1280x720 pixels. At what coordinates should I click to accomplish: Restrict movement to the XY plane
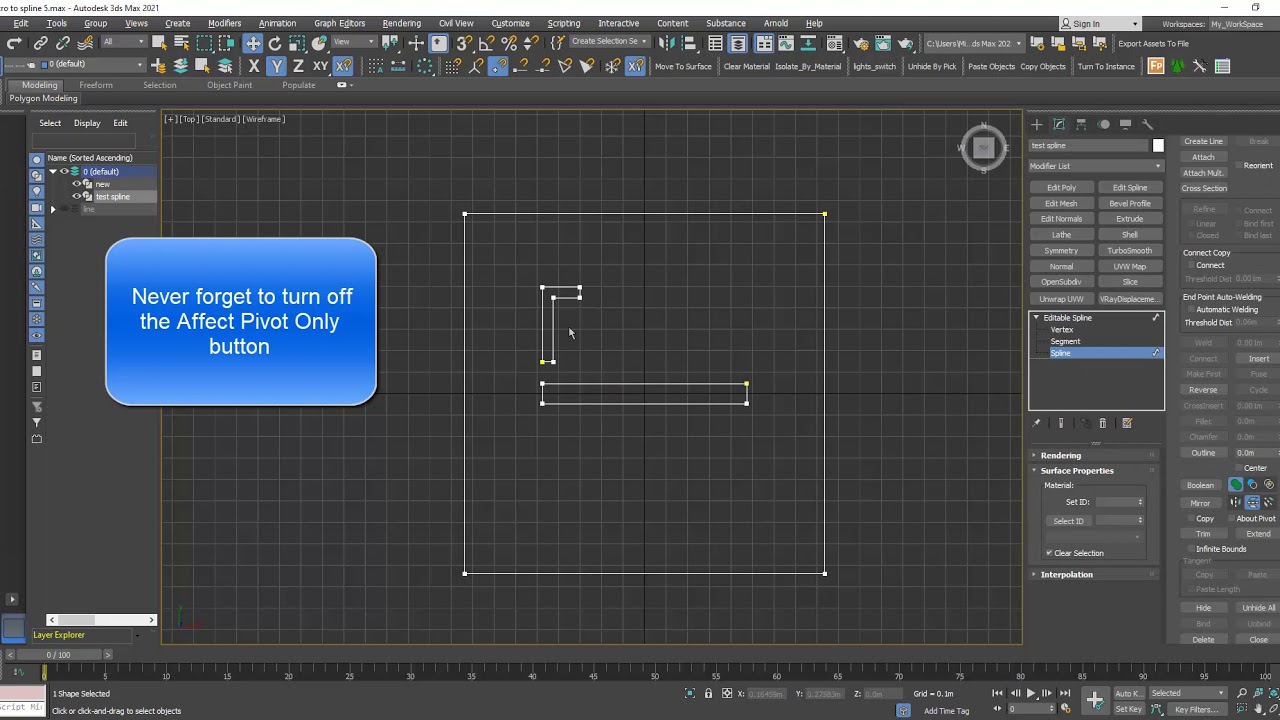click(320, 66)
